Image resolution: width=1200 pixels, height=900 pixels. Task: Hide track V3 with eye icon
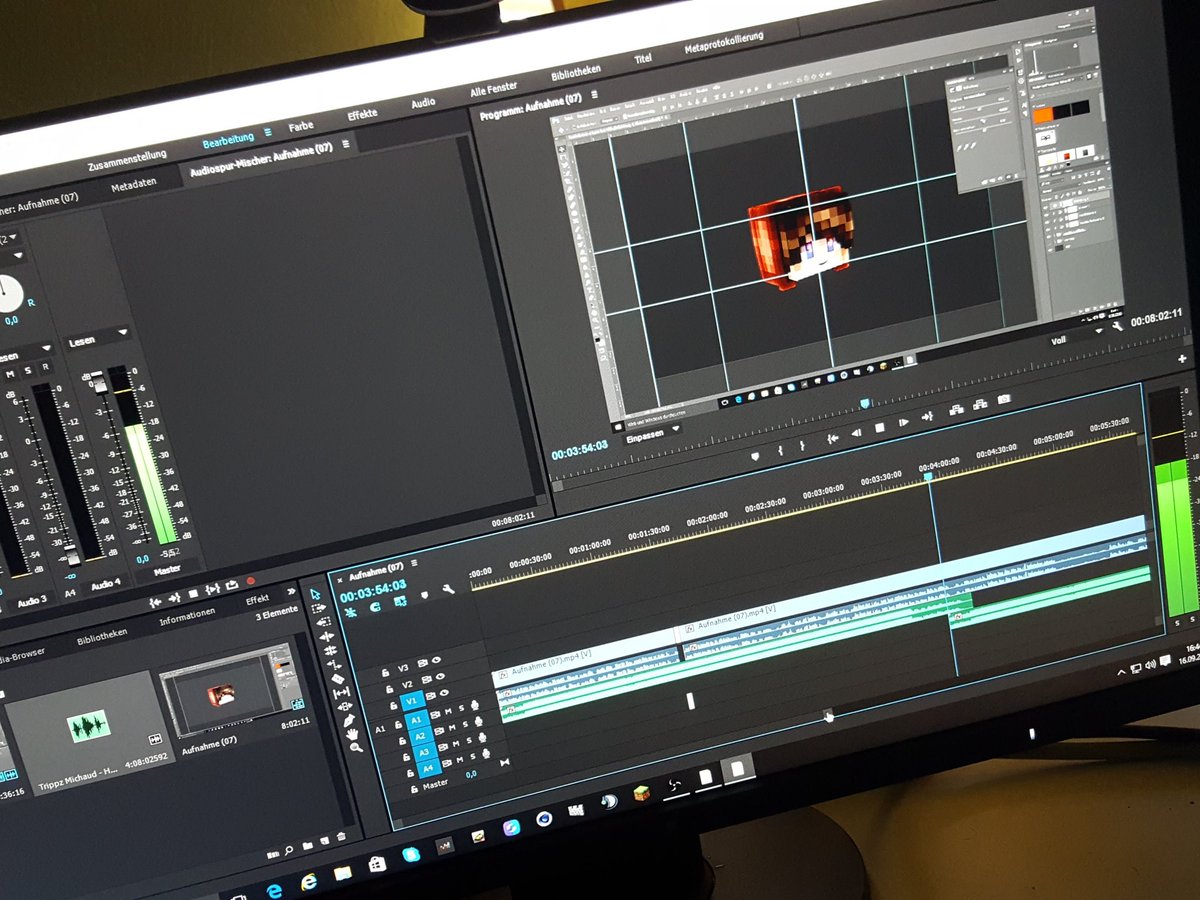tap(436, 660)
